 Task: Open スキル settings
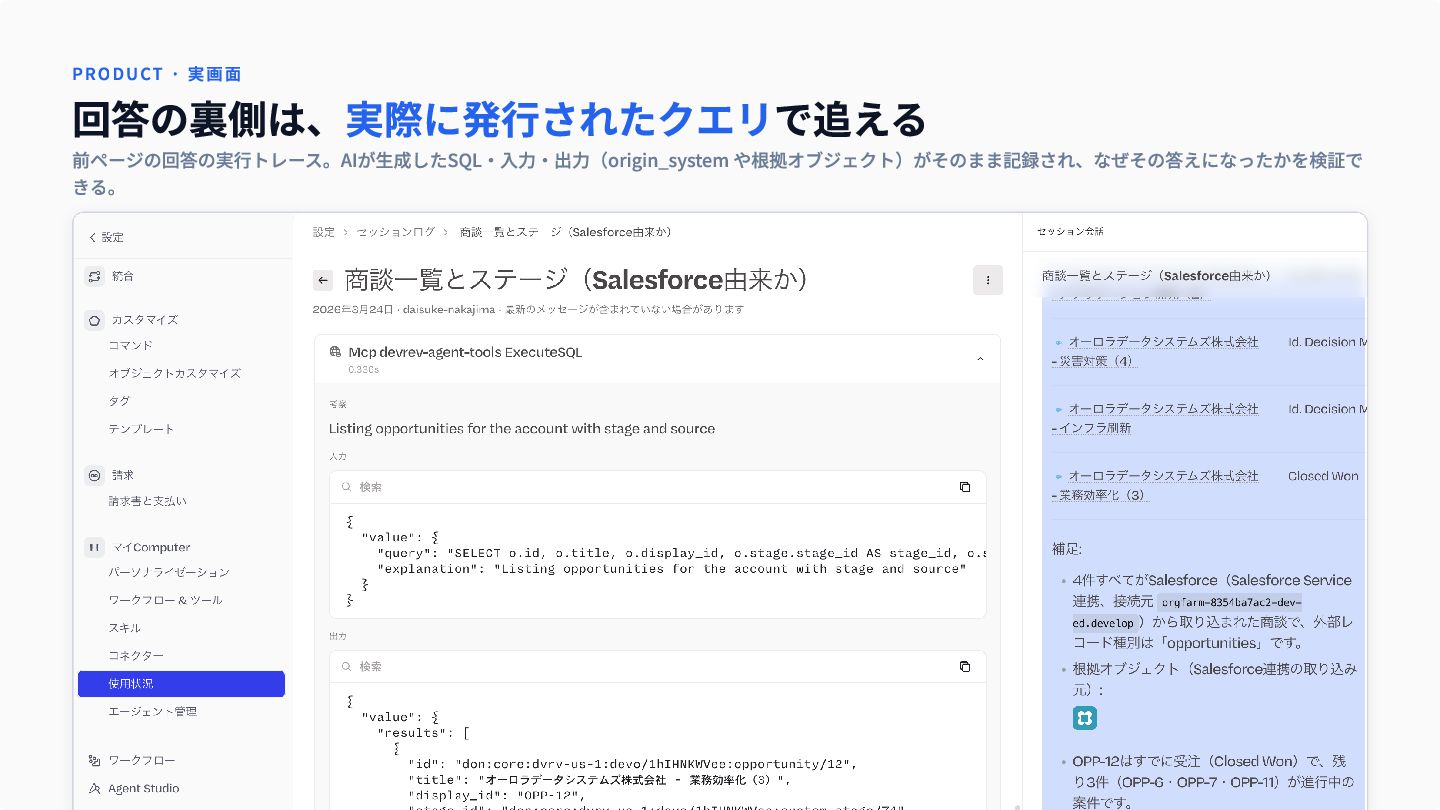tap(125, 628)
